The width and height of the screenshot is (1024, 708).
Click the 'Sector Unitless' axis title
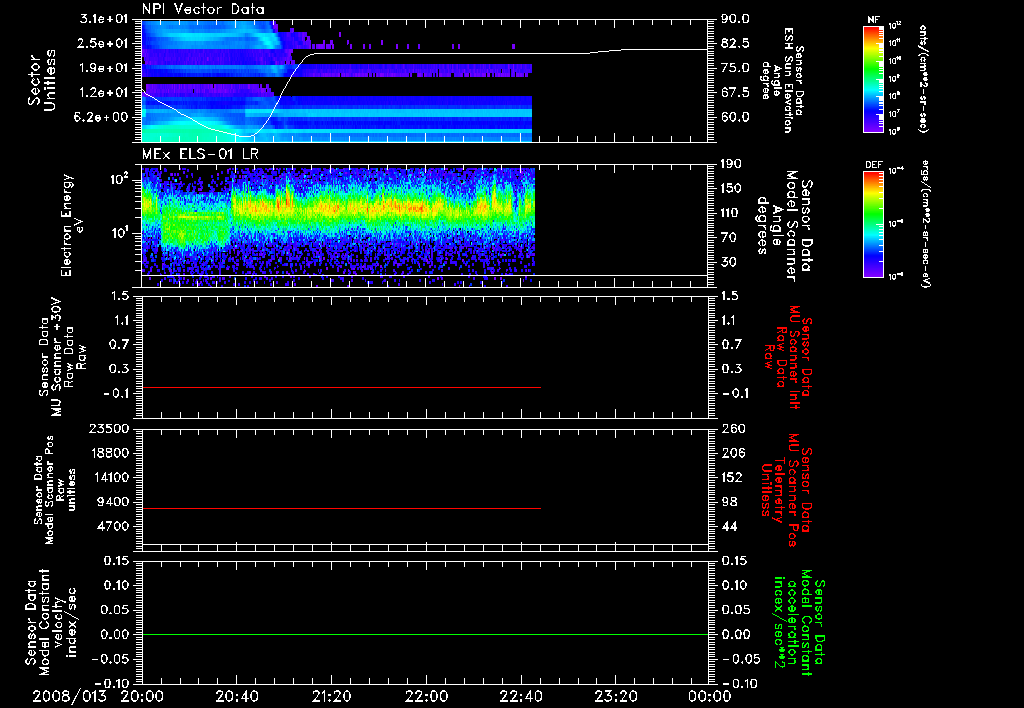click(42, 80)
